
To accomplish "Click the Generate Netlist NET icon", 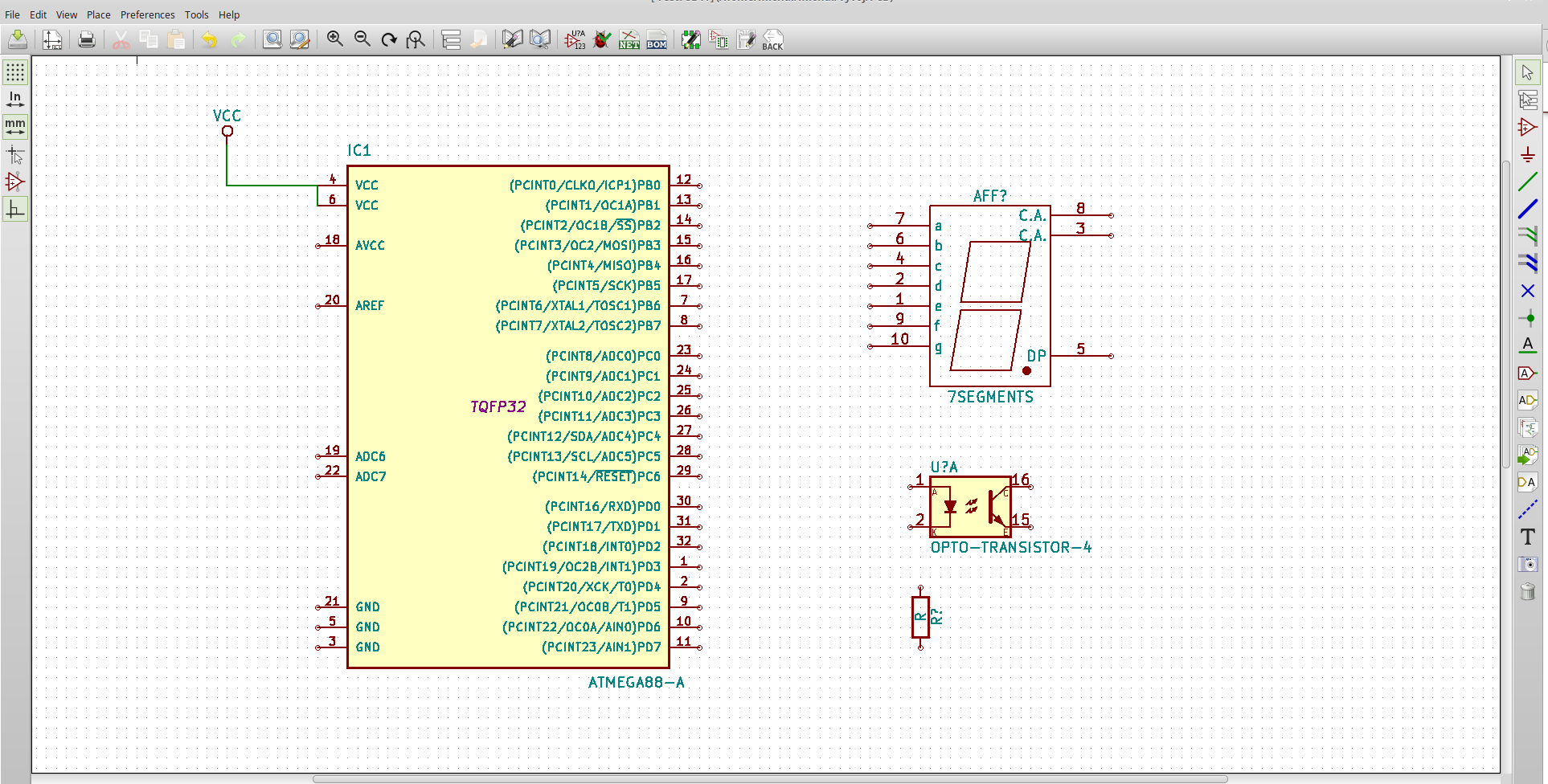I will pos(629,39).
